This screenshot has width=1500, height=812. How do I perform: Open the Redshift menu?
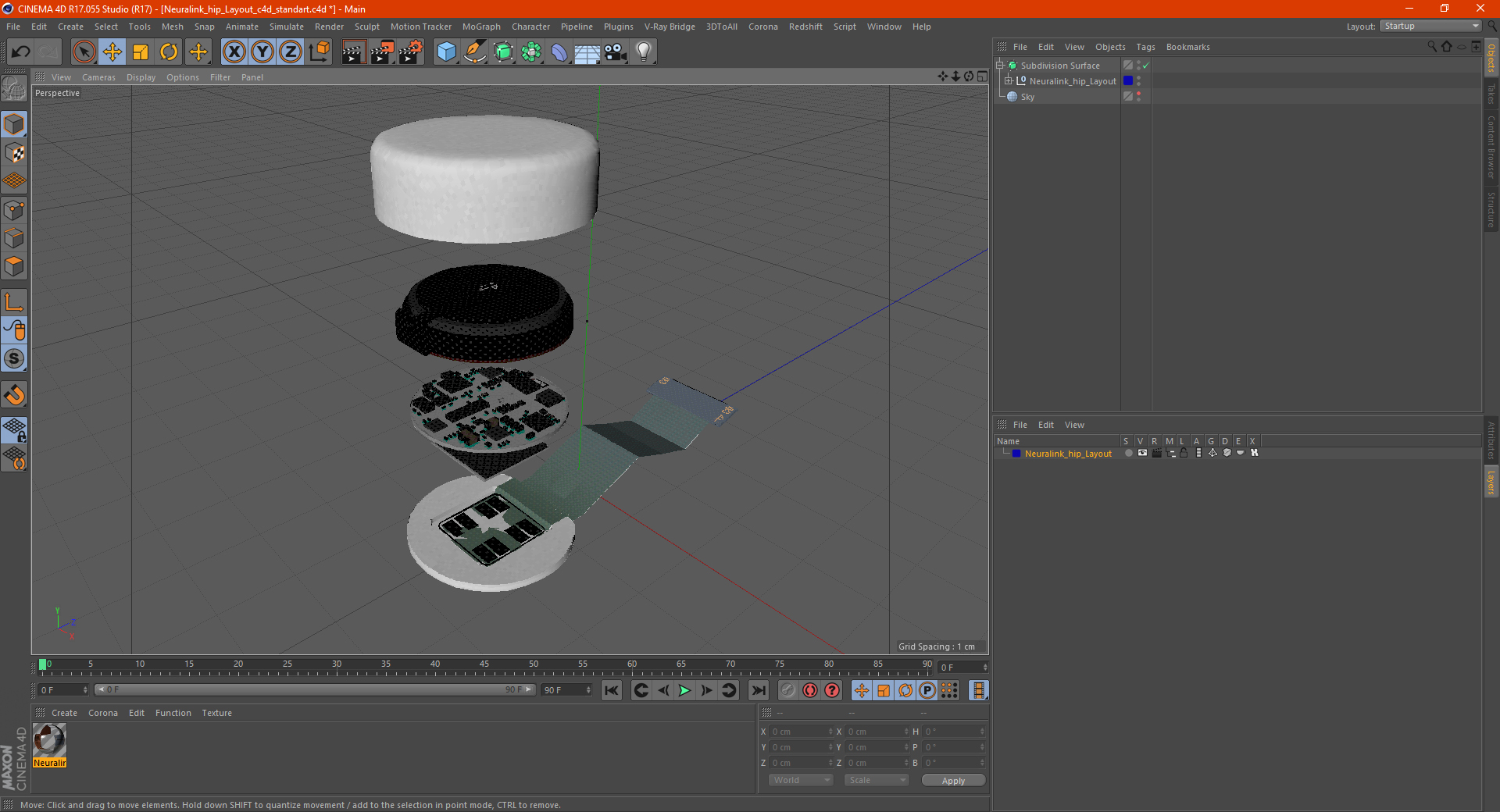coord(805,27)
